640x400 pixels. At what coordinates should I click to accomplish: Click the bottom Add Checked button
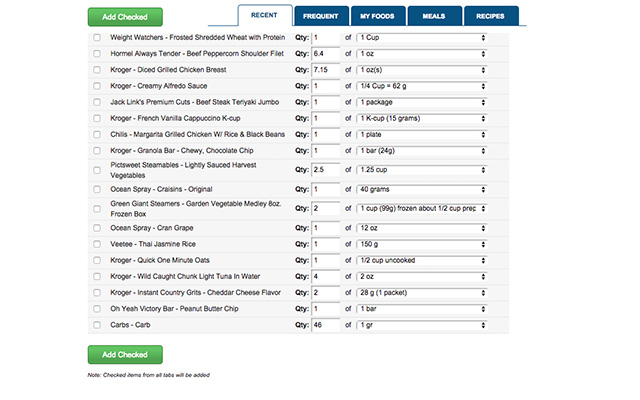[125, 354]
